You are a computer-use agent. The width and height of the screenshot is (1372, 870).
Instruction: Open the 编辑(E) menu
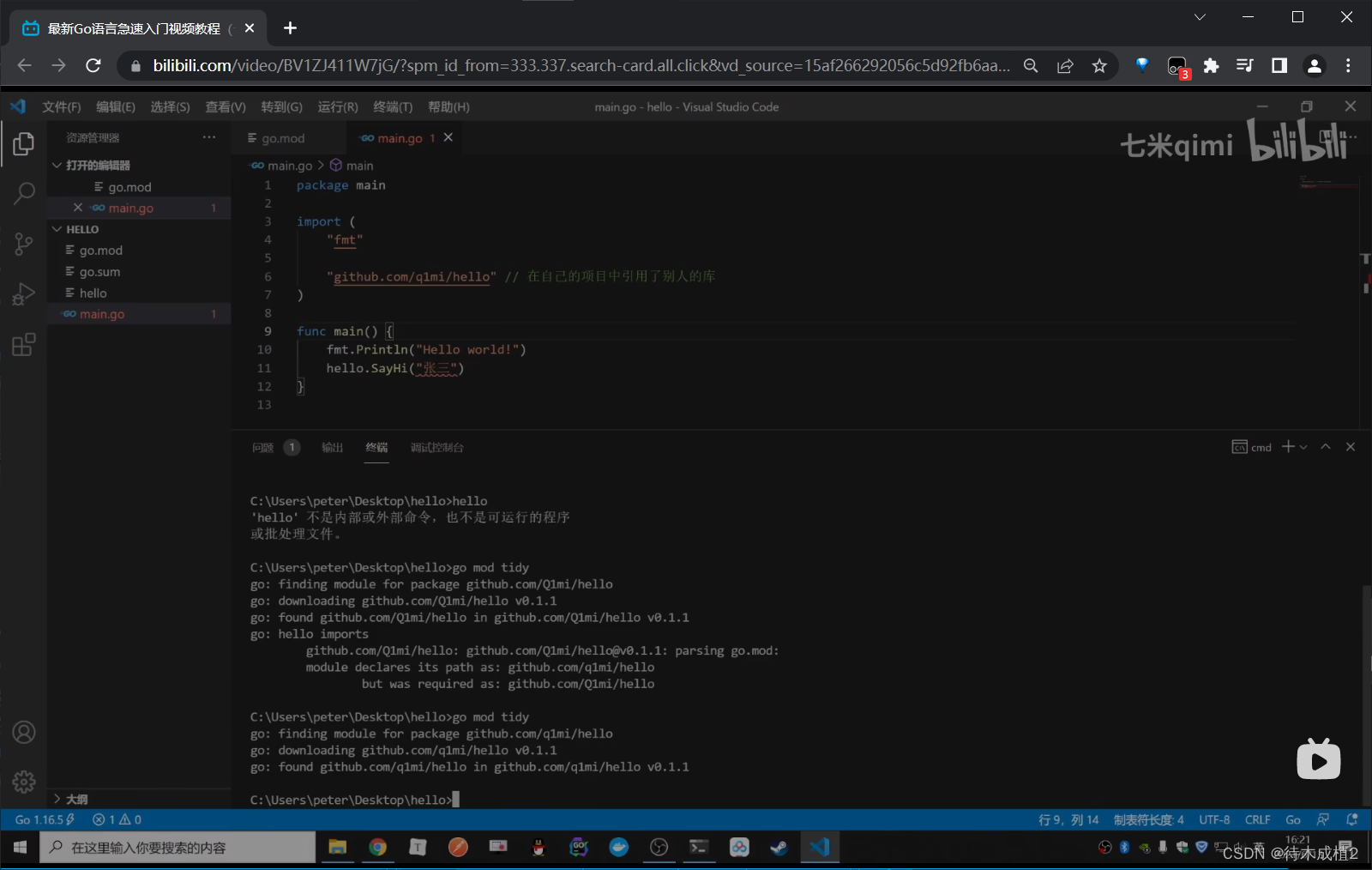tap(116, 106)
